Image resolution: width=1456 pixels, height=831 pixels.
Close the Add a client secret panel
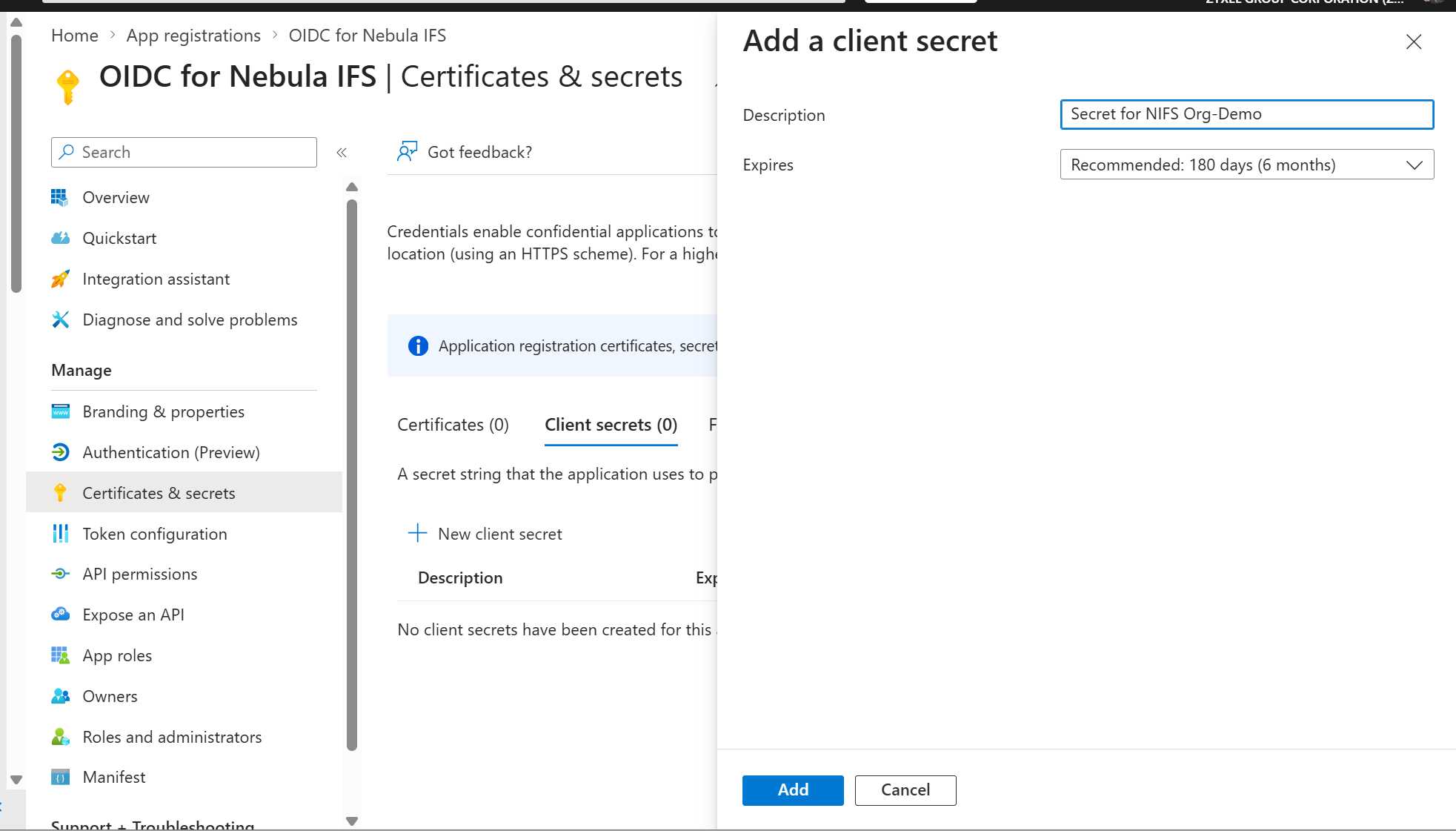point(1414,42)
